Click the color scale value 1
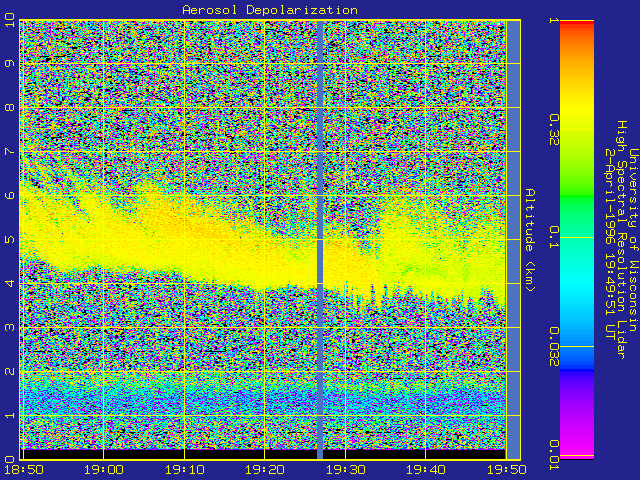The height and width of the screenshot is (480, 640). click(x=553, y=20)
